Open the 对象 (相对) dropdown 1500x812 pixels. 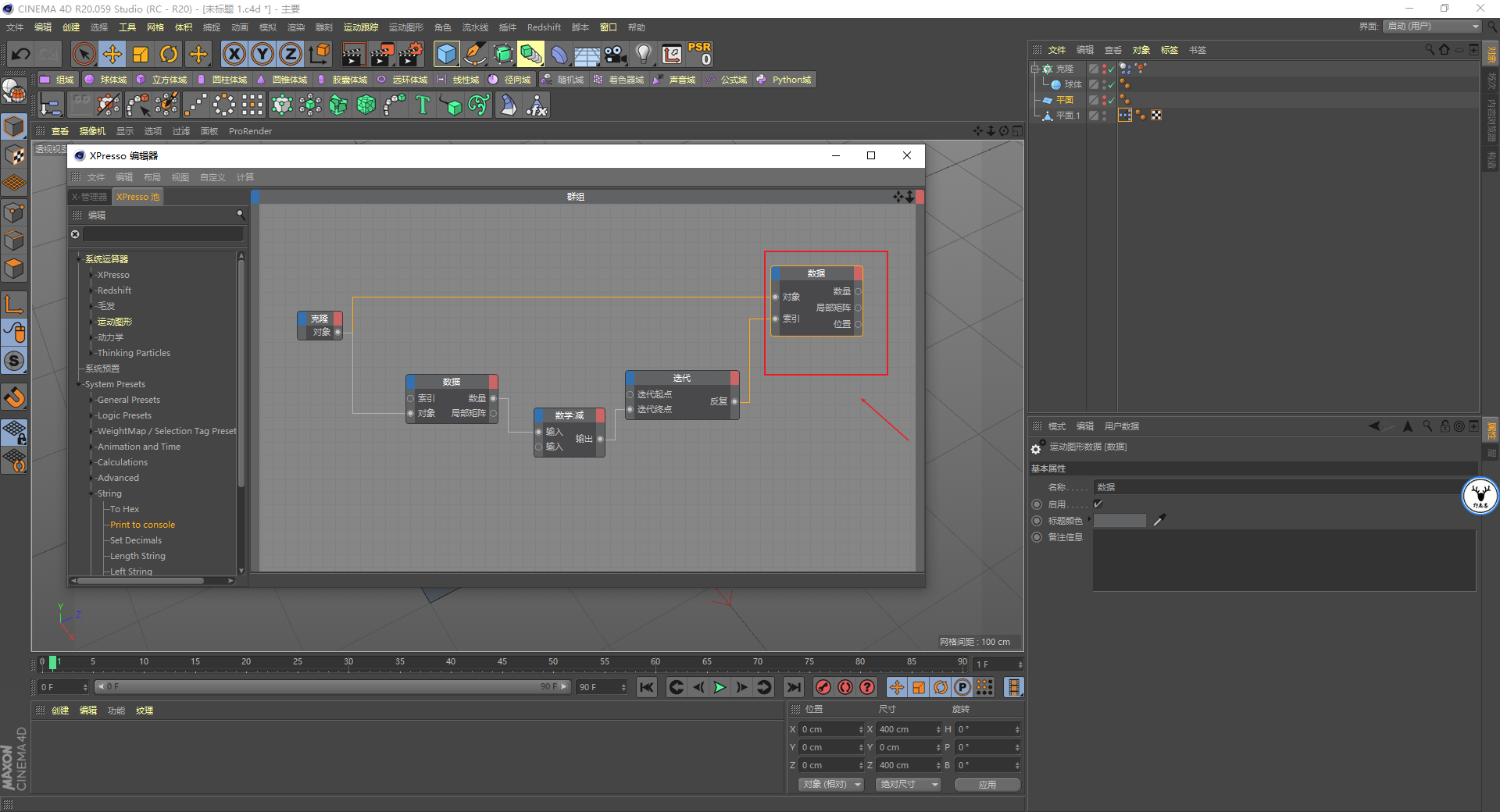[x=830, y=784]
